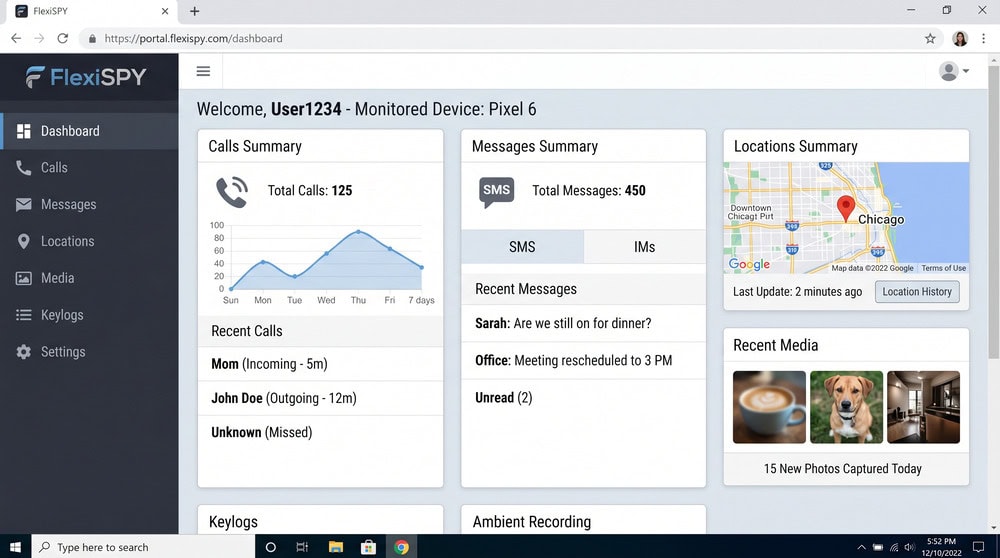The image size is (1000, 558).
Task: Click the Media picture icon
Action: [24, 278]
